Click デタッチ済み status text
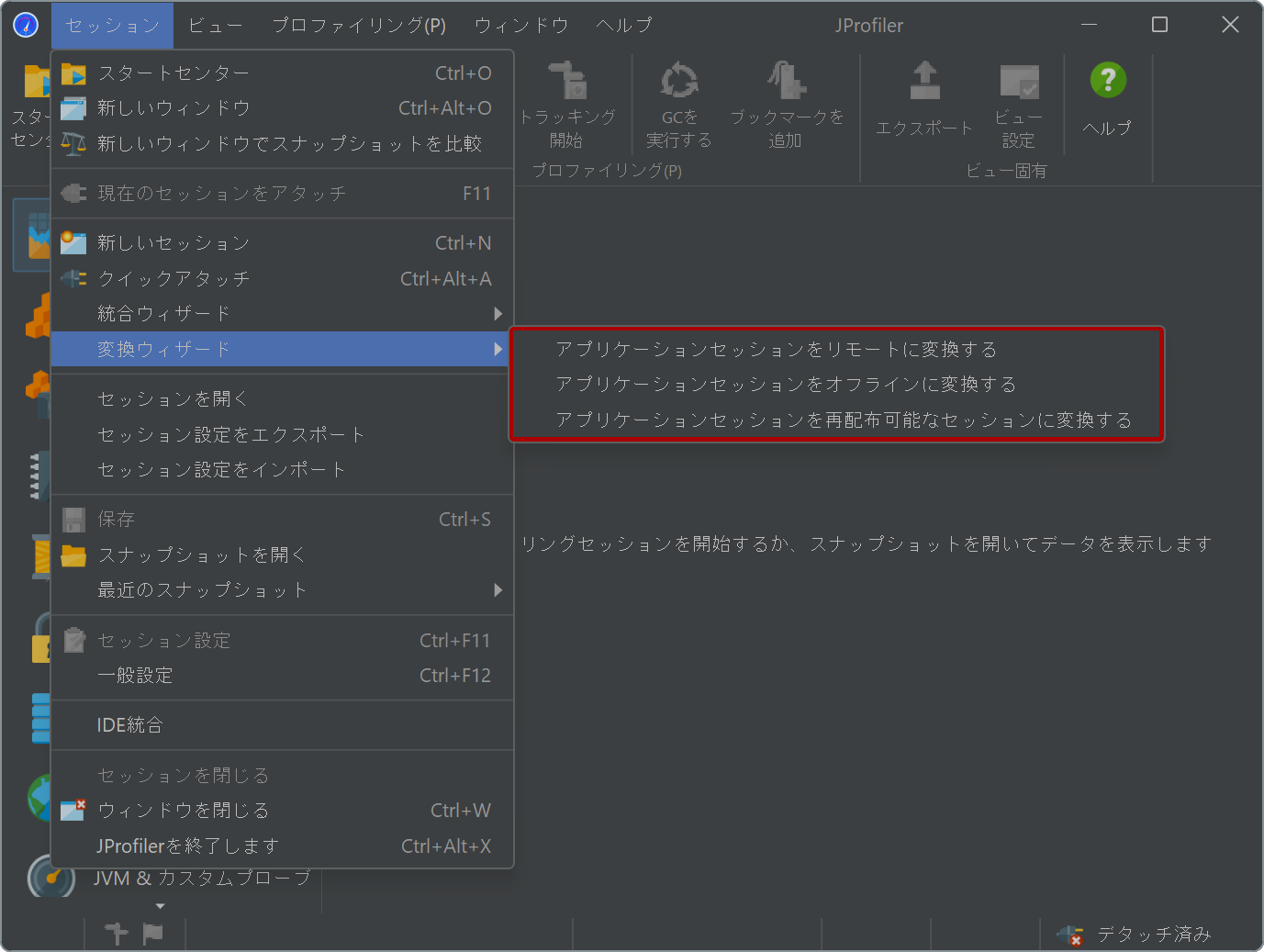Screen dimensions: 1264x952 1154,935
